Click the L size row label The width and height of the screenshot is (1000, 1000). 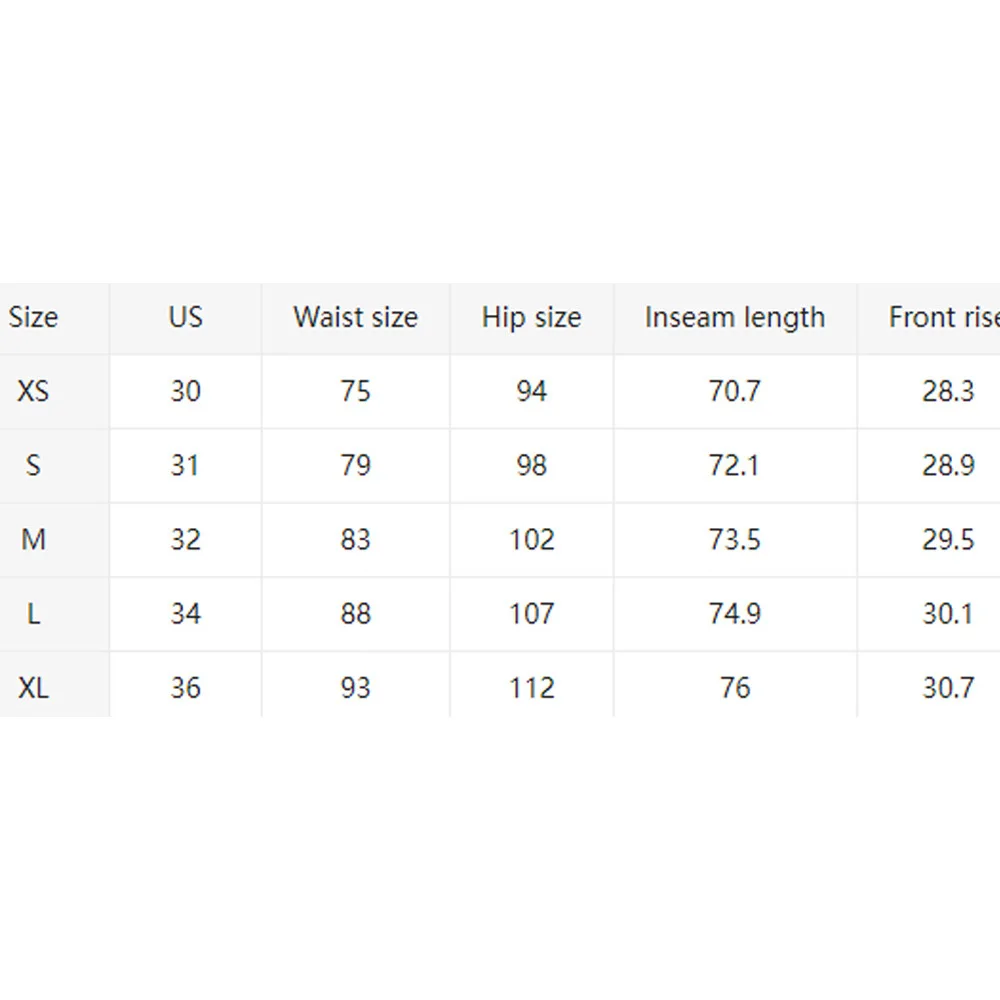33,614
